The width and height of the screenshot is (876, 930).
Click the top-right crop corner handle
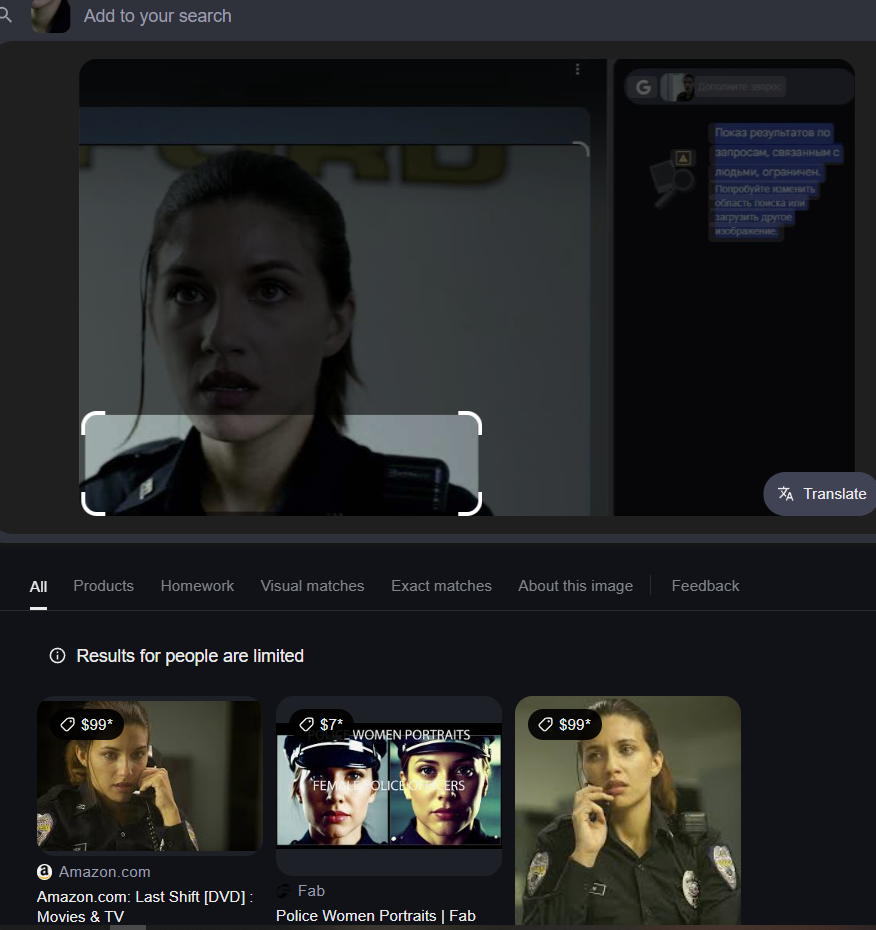pos(470,422)
